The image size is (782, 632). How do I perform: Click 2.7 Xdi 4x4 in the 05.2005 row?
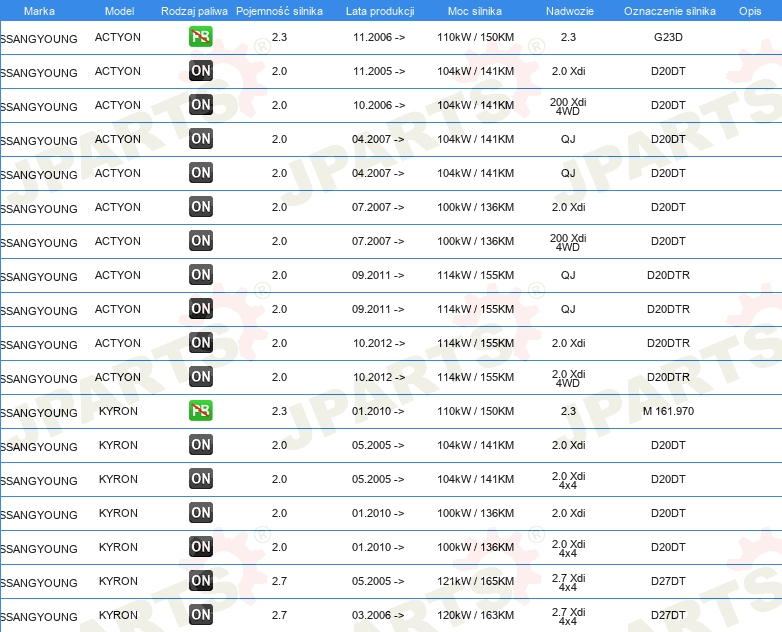(569, 583)
